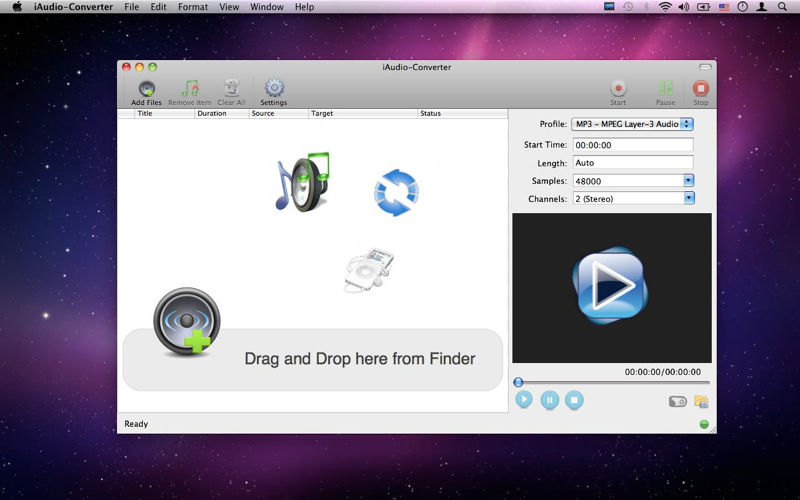Screen dimensions: 800x500
Task: Open output folder icon below preview
Action: click(x=702, y=402)
